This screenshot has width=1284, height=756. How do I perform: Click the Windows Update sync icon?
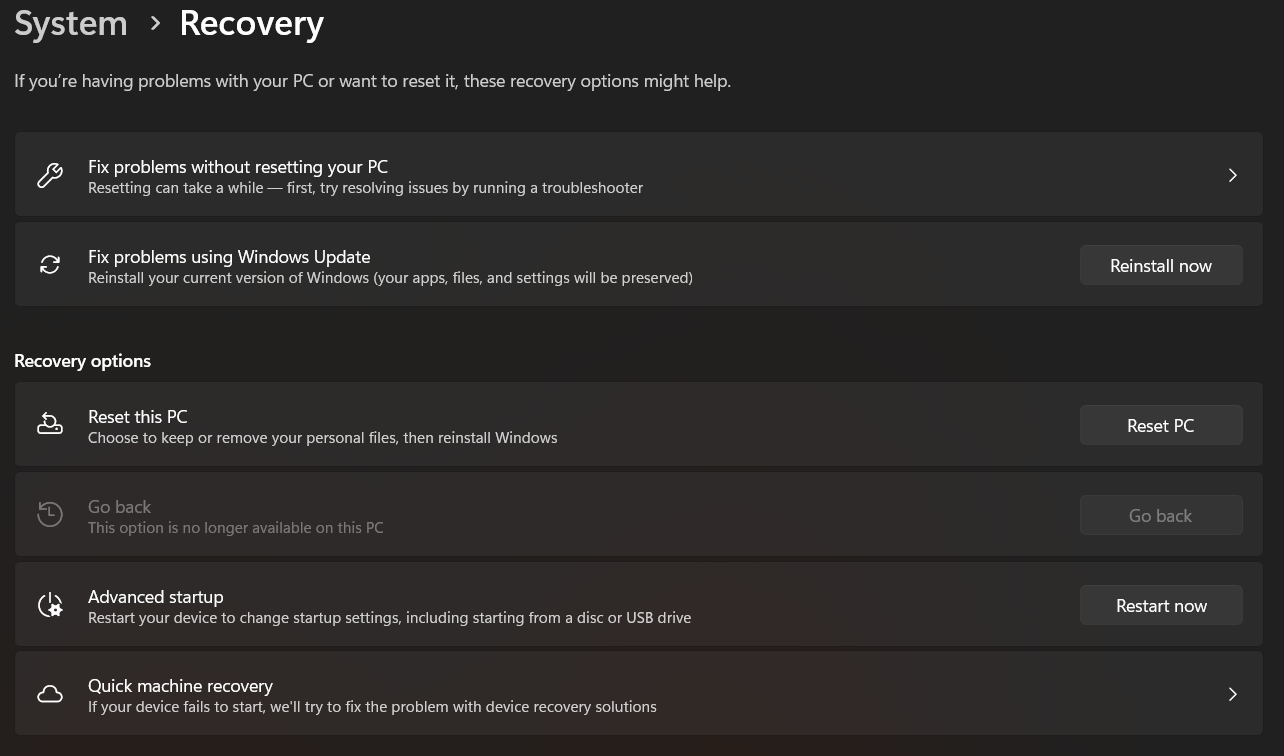point(50,265)
